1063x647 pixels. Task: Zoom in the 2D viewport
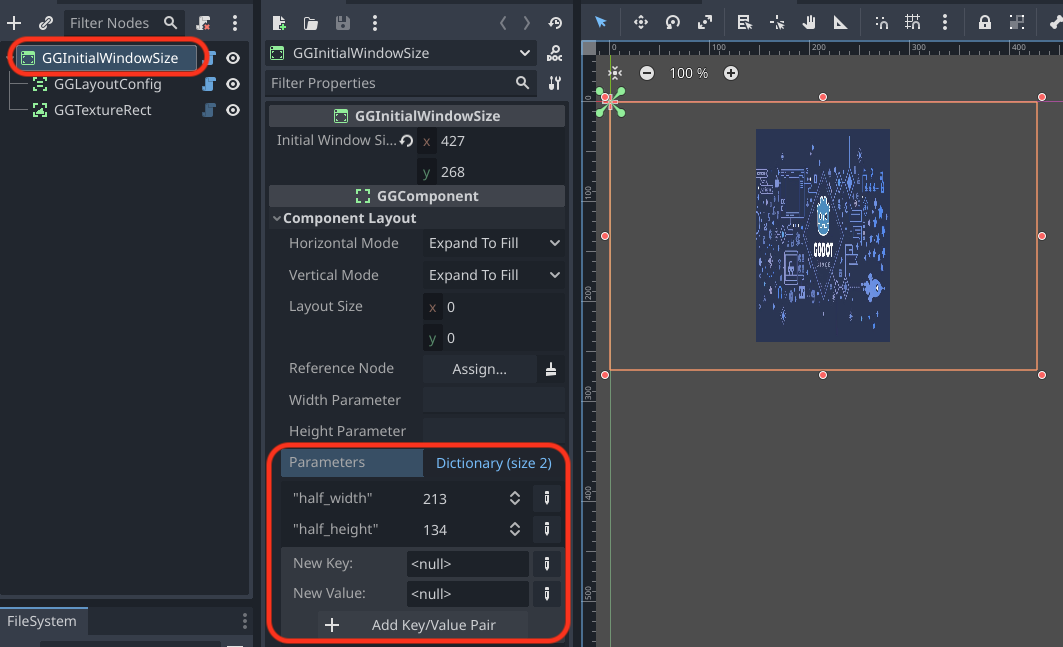pos(731,73)
